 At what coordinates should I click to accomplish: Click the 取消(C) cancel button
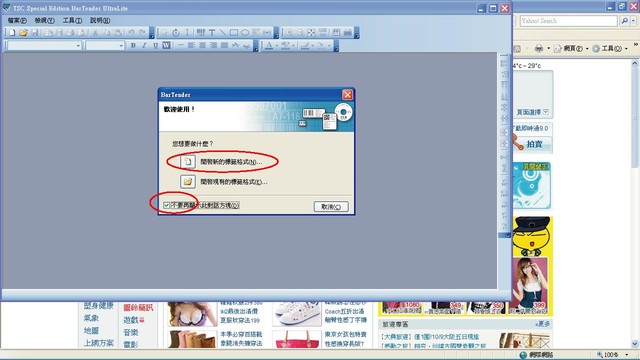331,207
